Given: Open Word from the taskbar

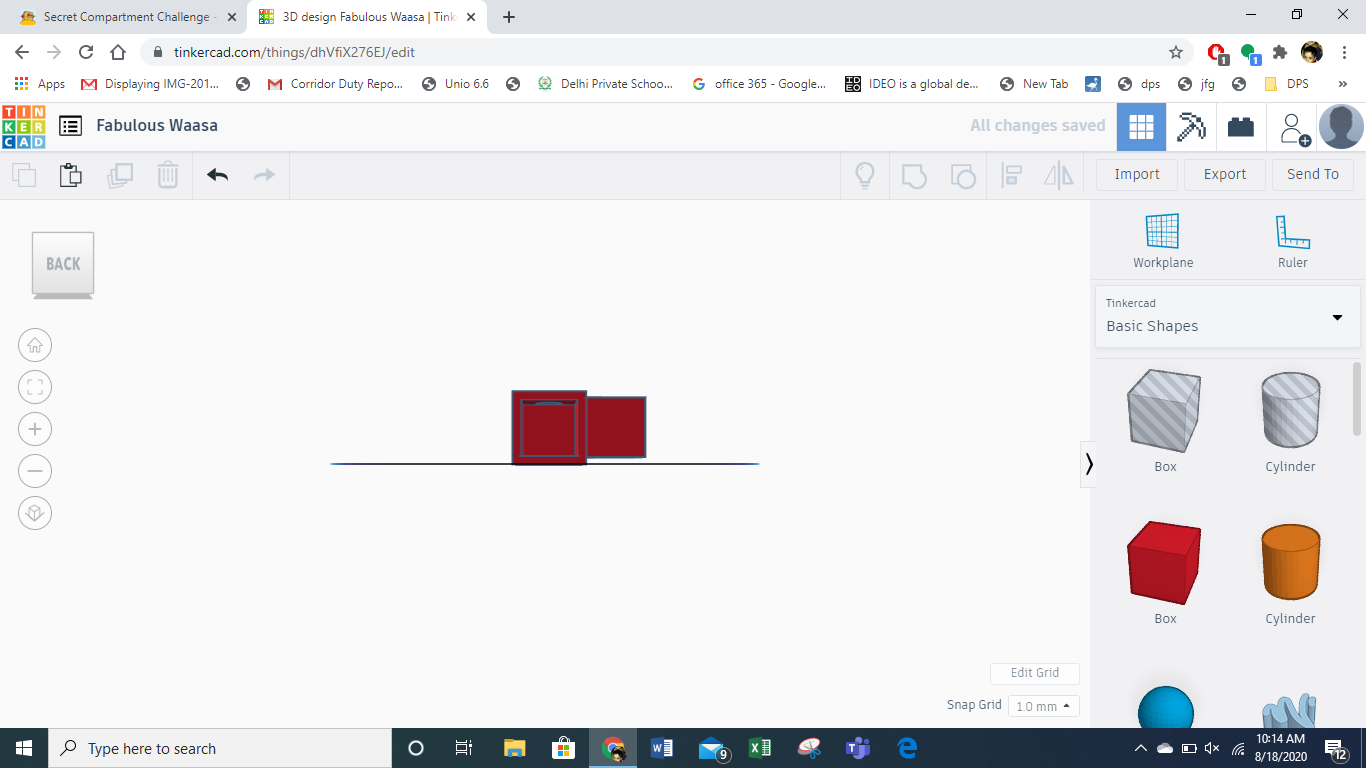Looking at the screenshot, I should click(x=661, y=748).
